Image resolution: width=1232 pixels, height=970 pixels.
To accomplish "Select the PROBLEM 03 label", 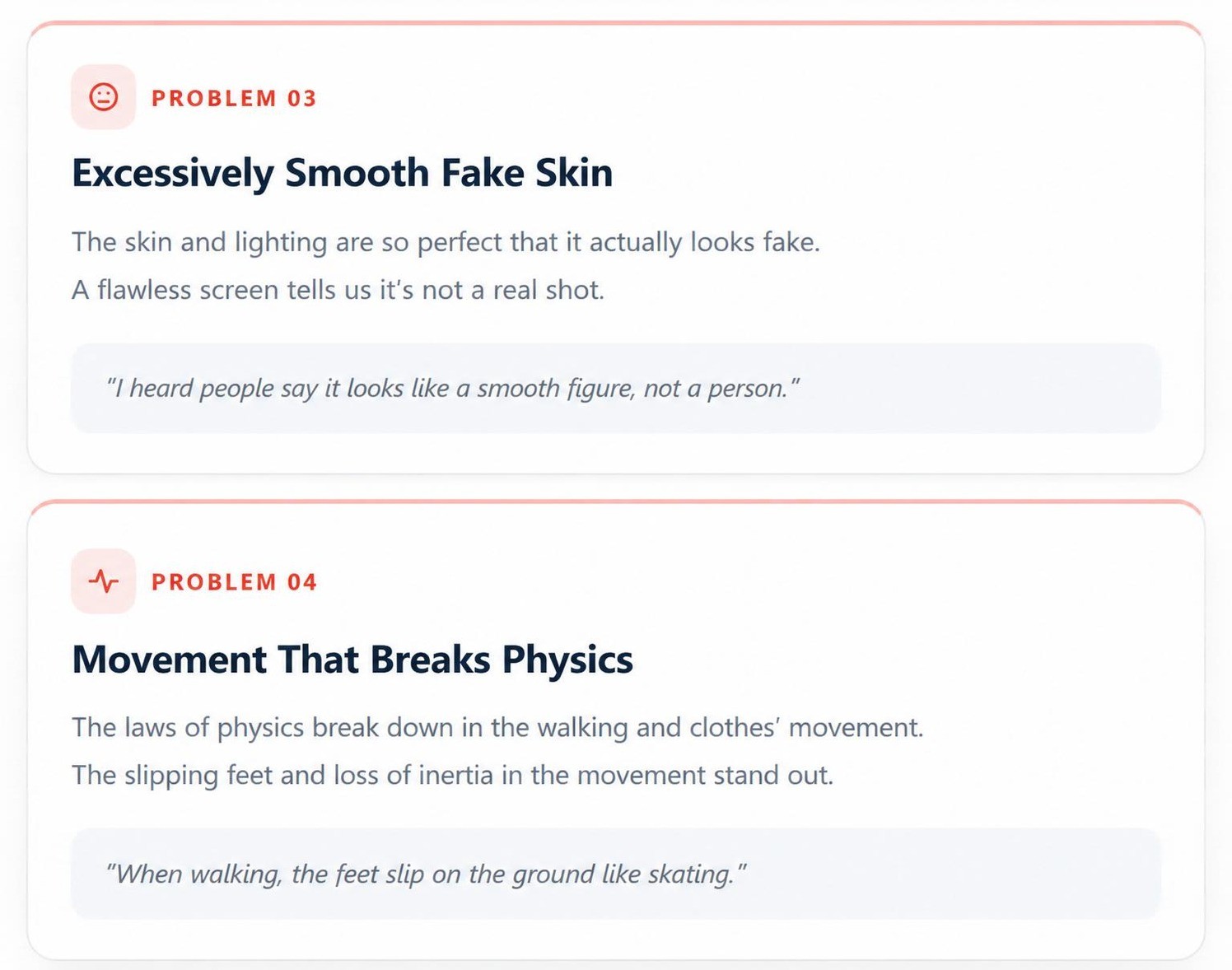I will click(234, 98).
